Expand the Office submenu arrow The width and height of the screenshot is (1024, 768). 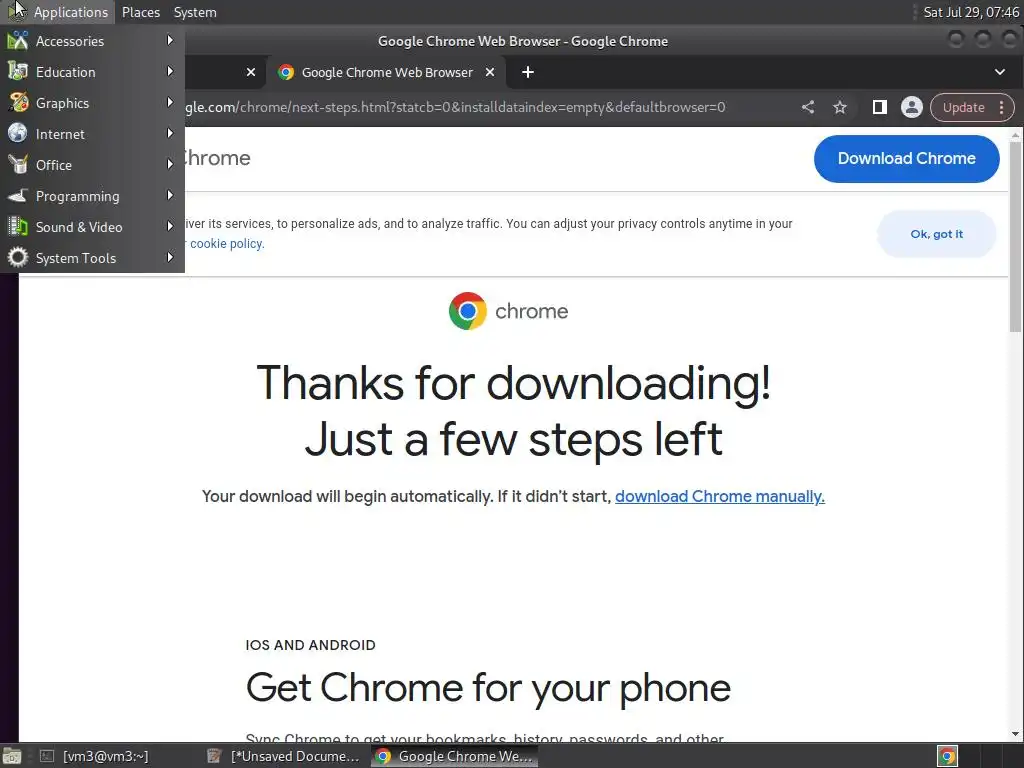click(x=170, y=165)
